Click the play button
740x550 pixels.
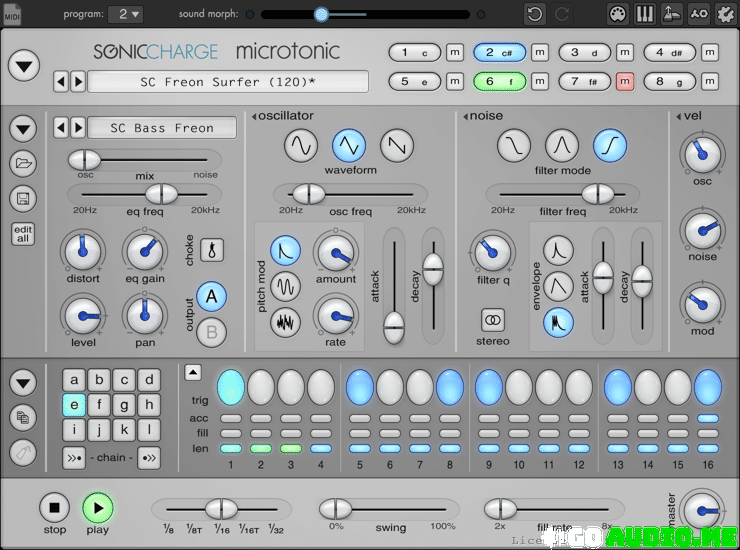(98, 508)
